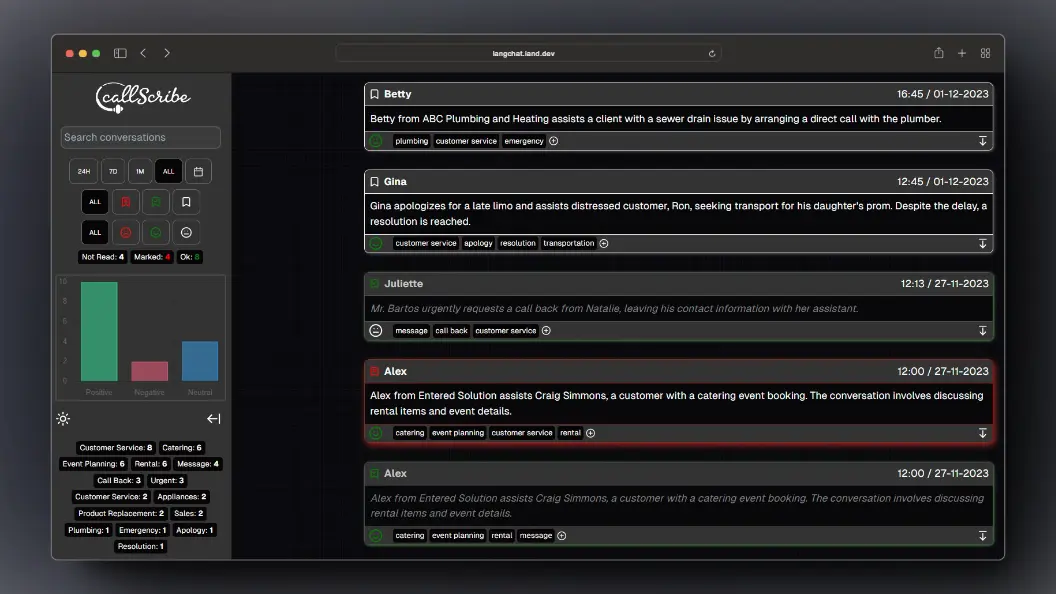Select the 1M time range tab
This screenshot has width=1056, height=594.
[140, 171]
